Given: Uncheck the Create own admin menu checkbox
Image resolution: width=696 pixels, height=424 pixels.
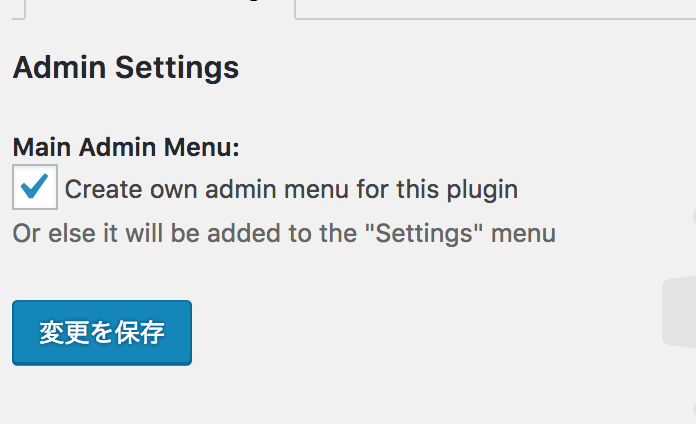Looking at the screenshot, I should coord(35,187).
